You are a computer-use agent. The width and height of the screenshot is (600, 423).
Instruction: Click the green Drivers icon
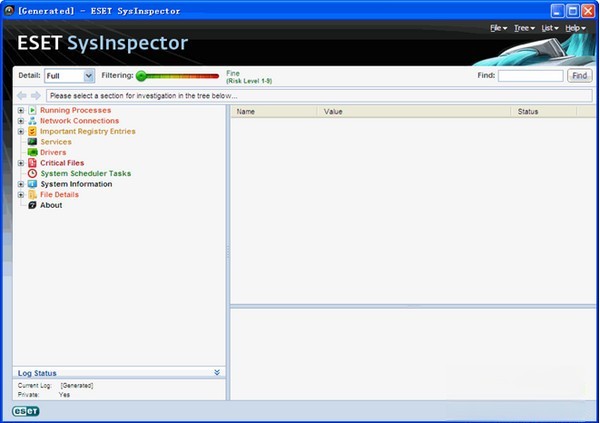(32, 152)
